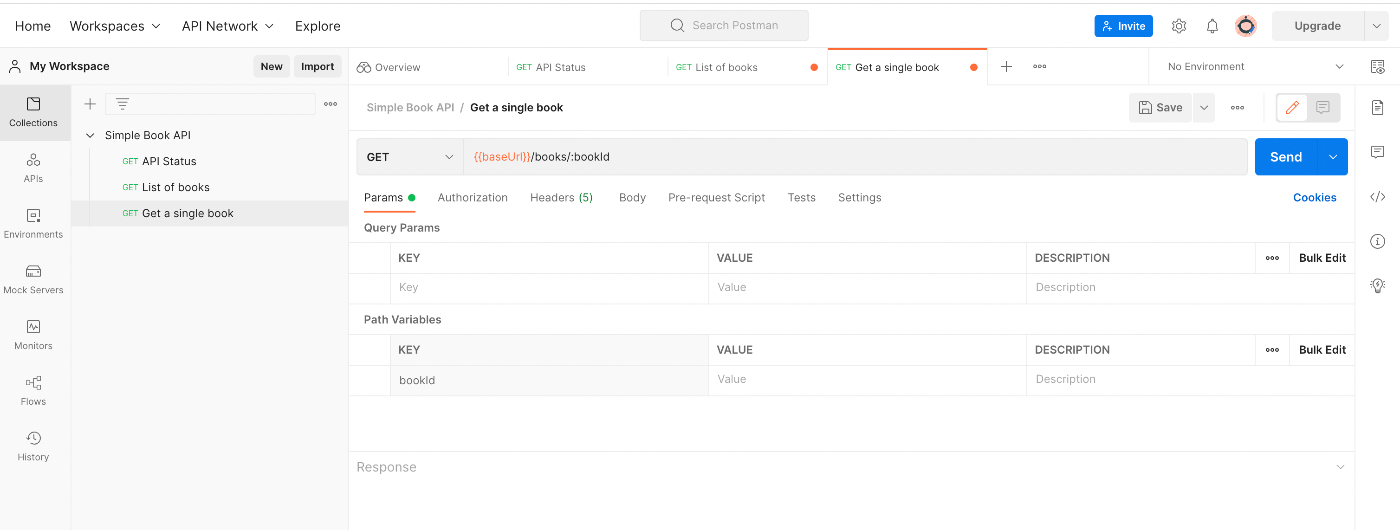Open the environment quick look icon

pyautogui.click(x=1378, y=67)
